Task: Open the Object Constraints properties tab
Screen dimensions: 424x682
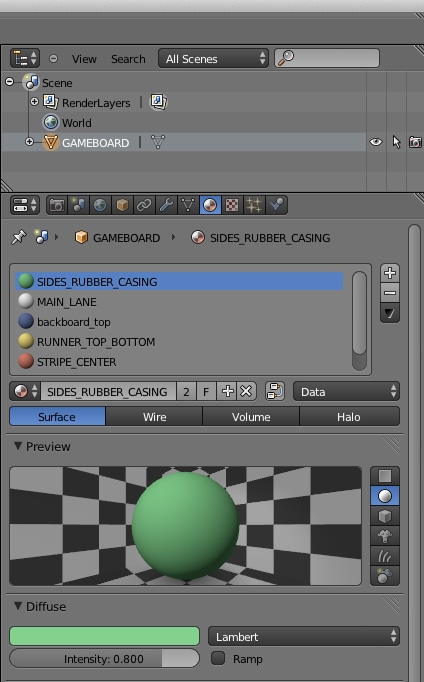Action: (x=144, y=205)
